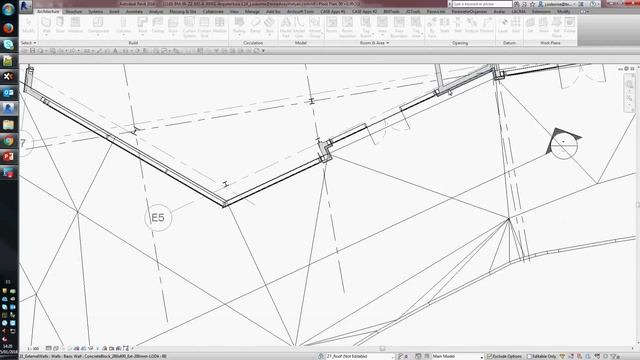Select the opening By Face tool

point(432,27)
